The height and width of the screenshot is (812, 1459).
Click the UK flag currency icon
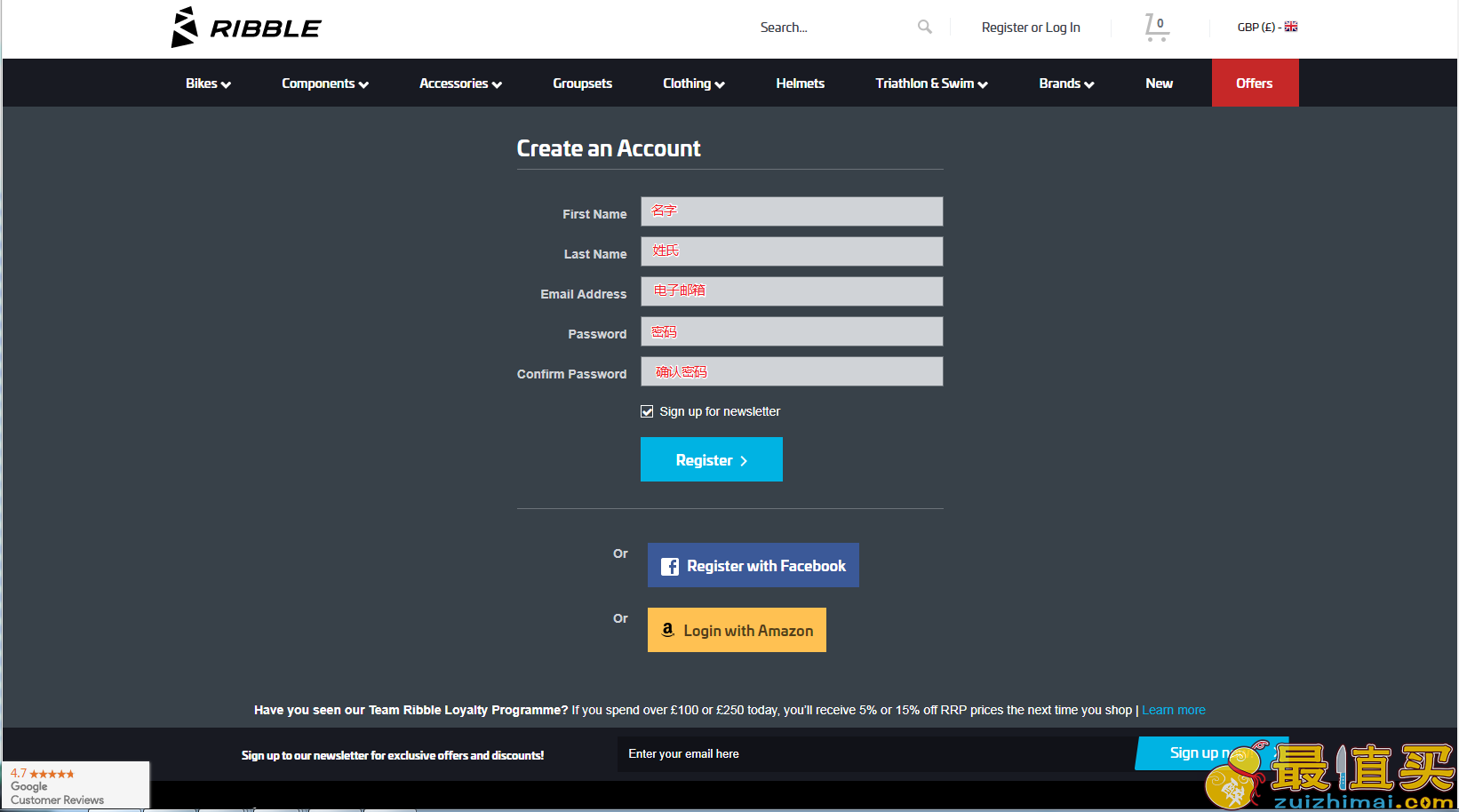point(1291,27)
